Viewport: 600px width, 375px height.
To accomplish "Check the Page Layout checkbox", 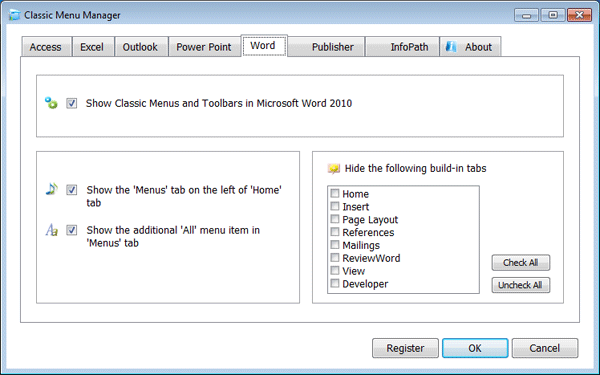I will coord(335,219).
